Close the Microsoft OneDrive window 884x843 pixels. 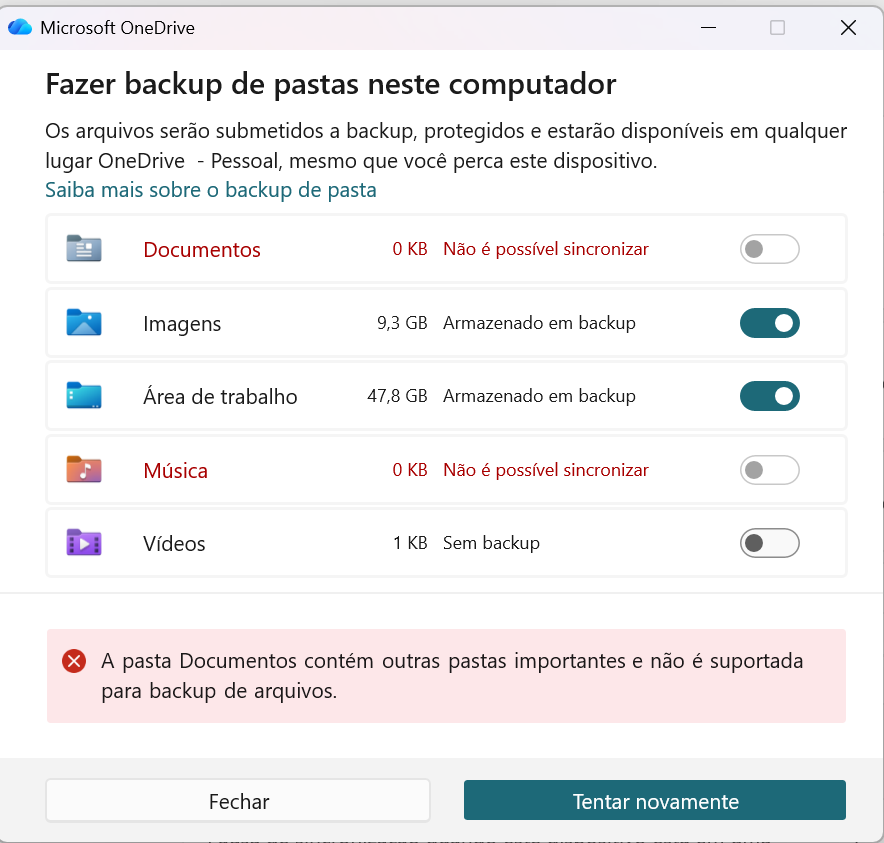coord(848,27)
